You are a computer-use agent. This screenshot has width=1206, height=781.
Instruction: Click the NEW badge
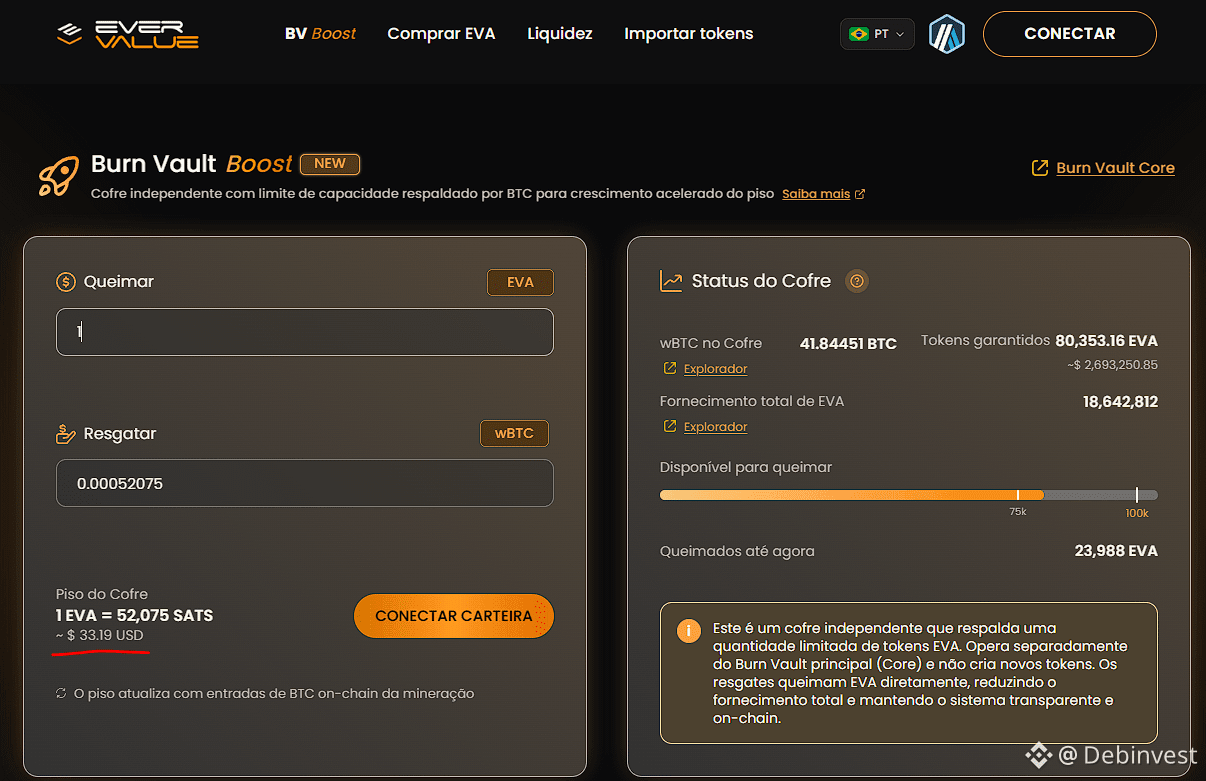coord(330,163)
